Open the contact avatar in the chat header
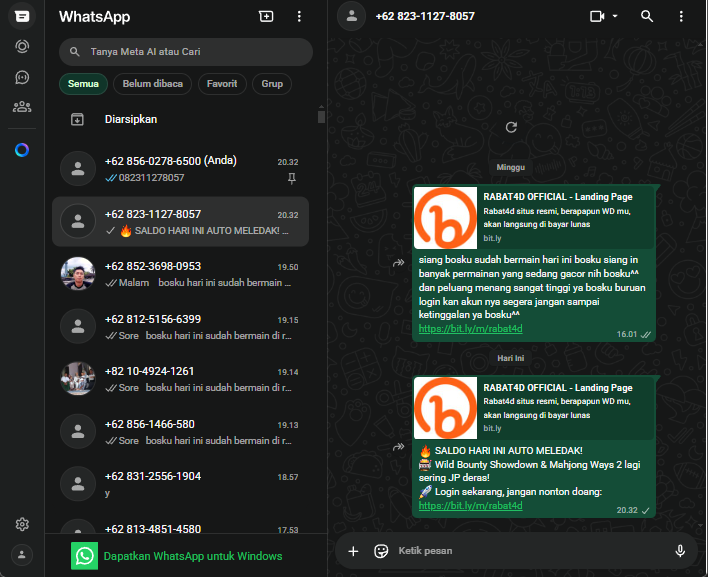Screen dimensions: 708x577 pos(351,16)
